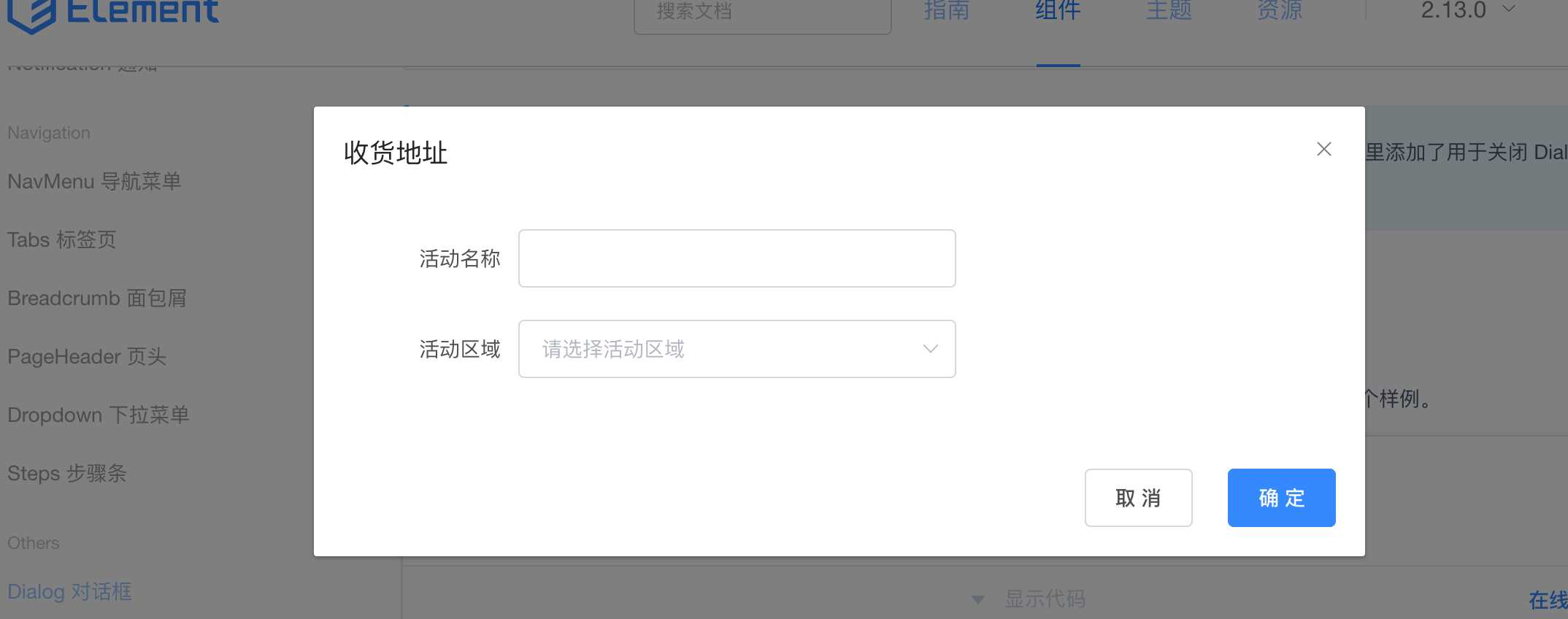Click the 收货地址 dialog title
The width and height of the screenshot is (1568, 619).
tap(395, 153)
